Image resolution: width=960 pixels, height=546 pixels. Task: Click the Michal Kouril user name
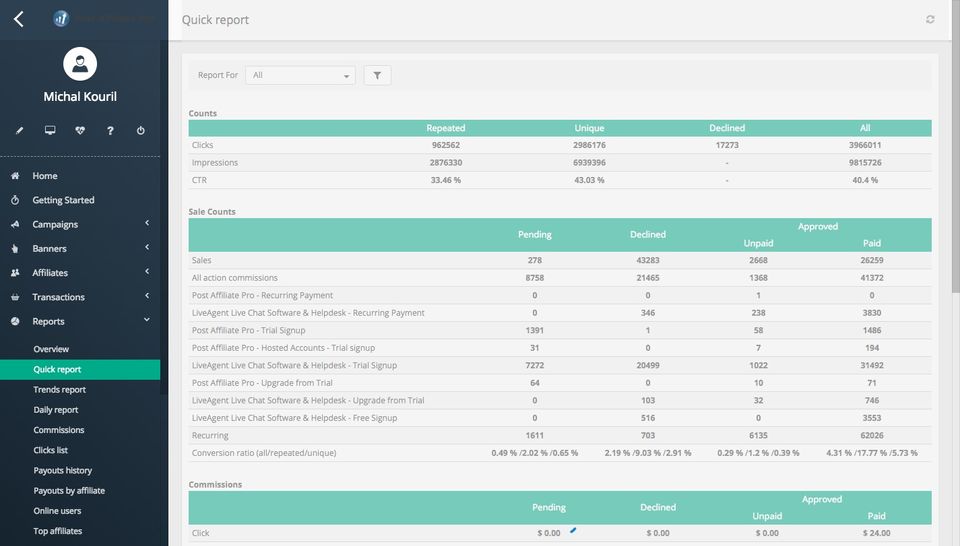point(80,97)
